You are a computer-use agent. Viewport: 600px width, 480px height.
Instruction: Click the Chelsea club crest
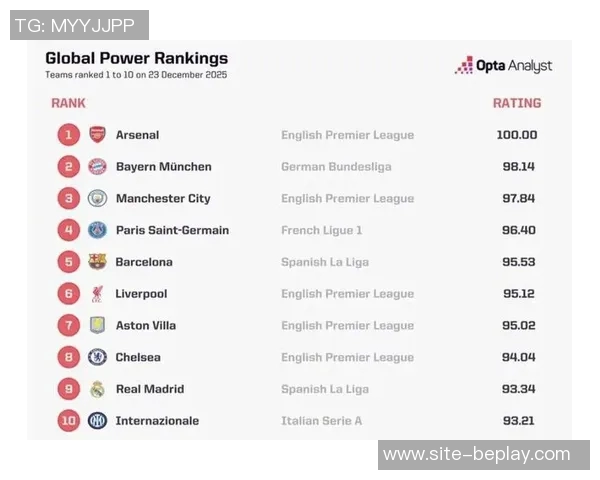coord(97,357)
